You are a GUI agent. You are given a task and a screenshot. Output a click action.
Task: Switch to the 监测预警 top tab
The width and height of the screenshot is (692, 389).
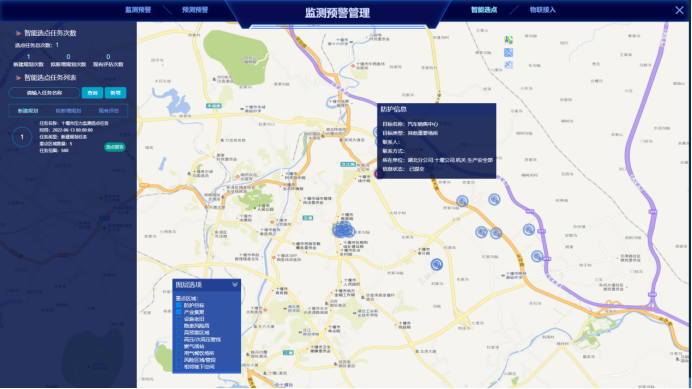138,10
